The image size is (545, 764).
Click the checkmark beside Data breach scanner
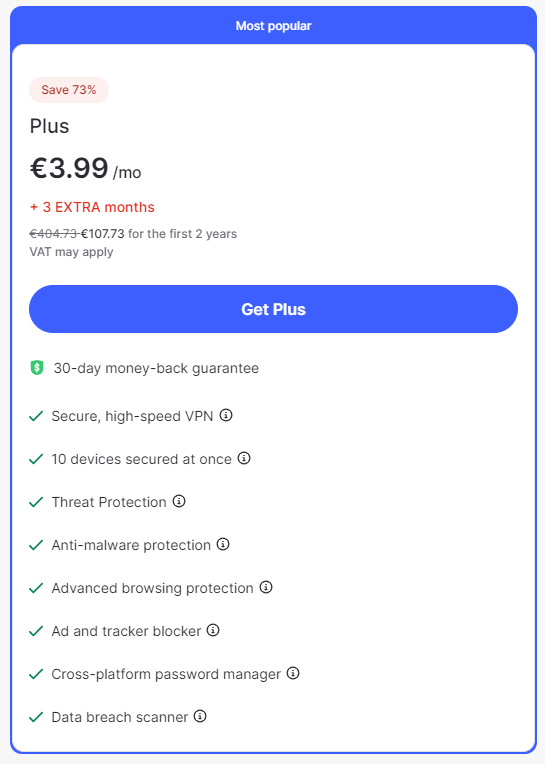pyautogui.click(x=36, y=717)
